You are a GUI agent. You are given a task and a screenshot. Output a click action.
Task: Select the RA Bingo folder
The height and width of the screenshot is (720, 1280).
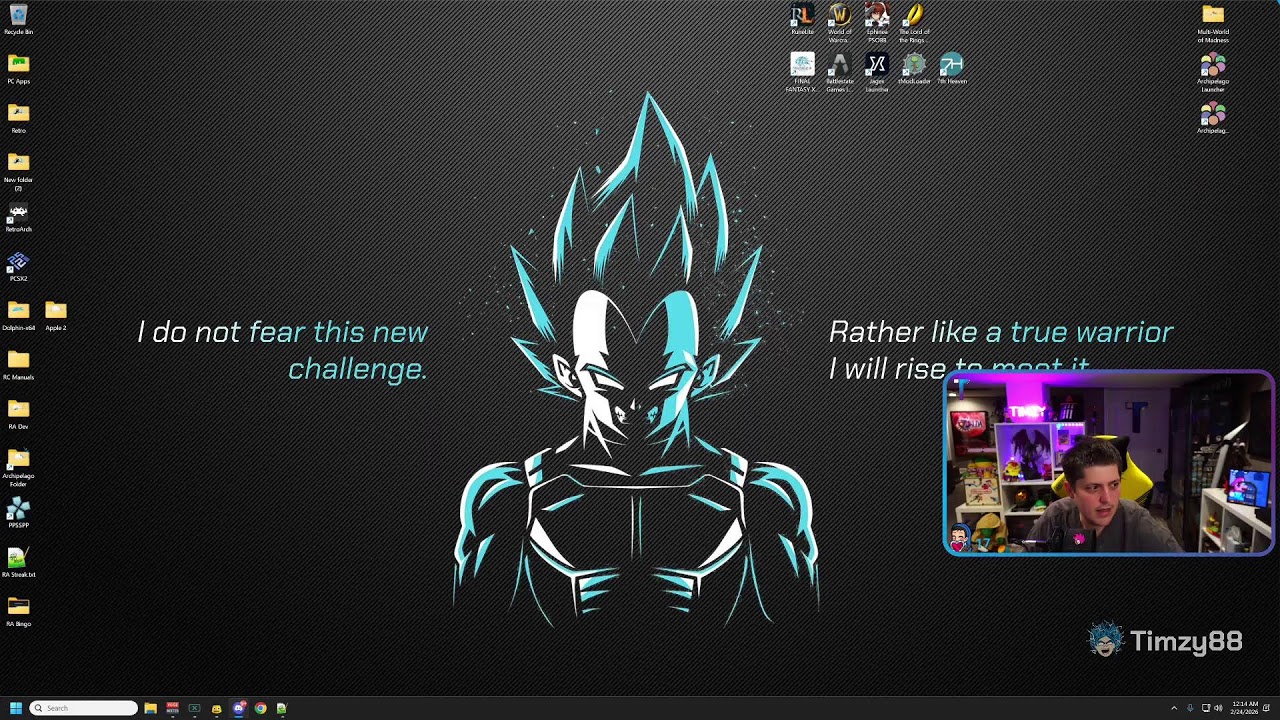point(18,610)
